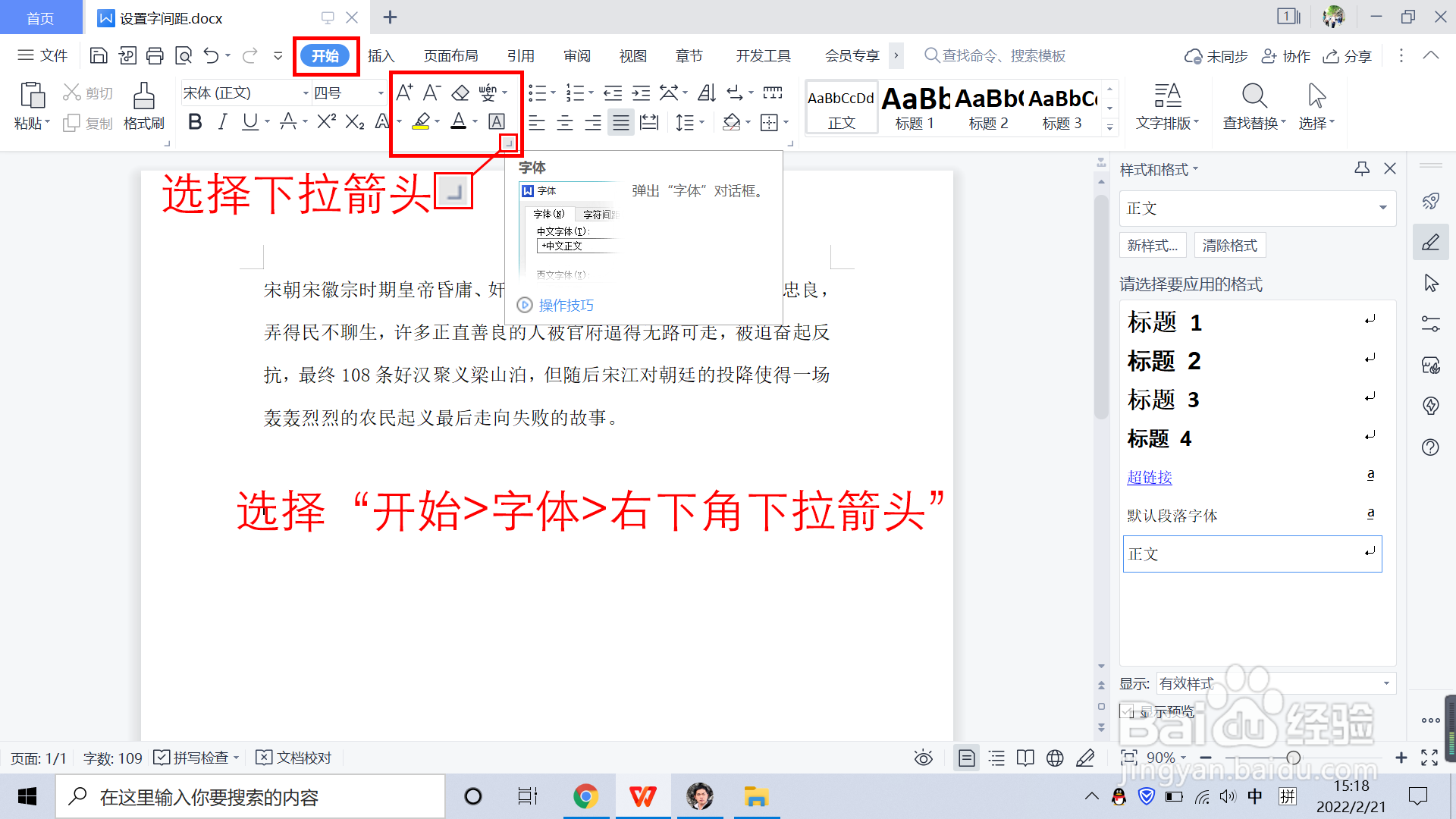This screenshot has width=1456, height=819.
Task: Click the italic formatting icon
Action: (x=222, y=121)
